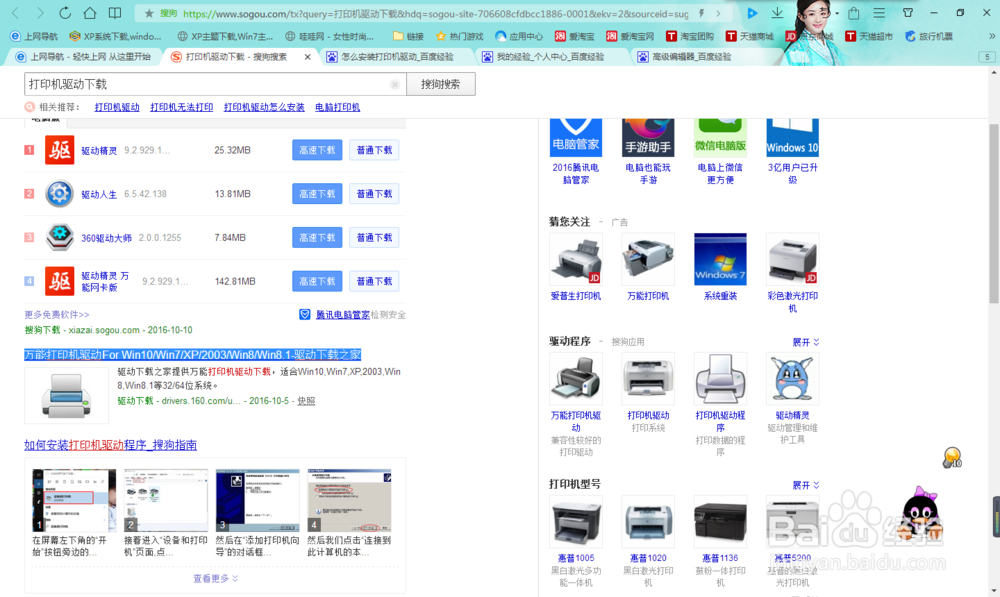Viewport: 1000px width, 597px height.
Task: Open the 旅行机票 bookmark
Action: 929,36
